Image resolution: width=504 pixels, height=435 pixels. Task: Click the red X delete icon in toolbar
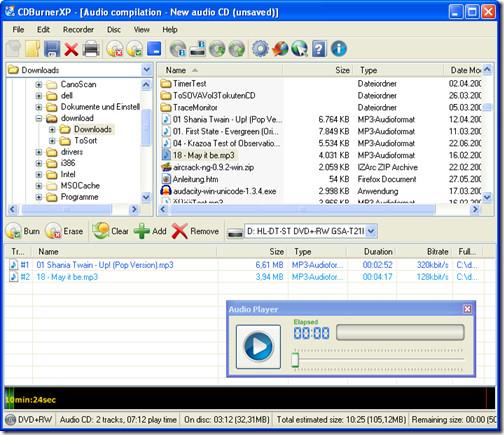pyautogui.click(x=71, y=50)
